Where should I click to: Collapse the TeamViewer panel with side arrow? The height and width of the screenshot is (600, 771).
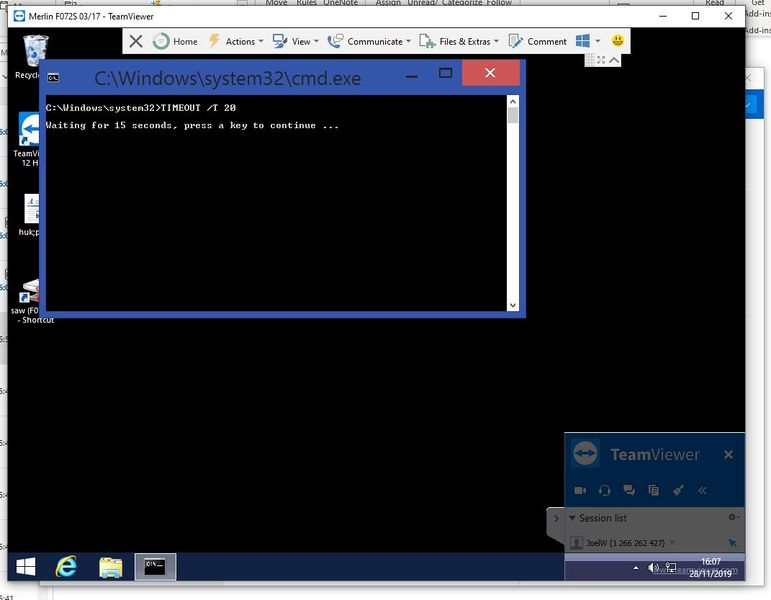click(x=556, y=518)
